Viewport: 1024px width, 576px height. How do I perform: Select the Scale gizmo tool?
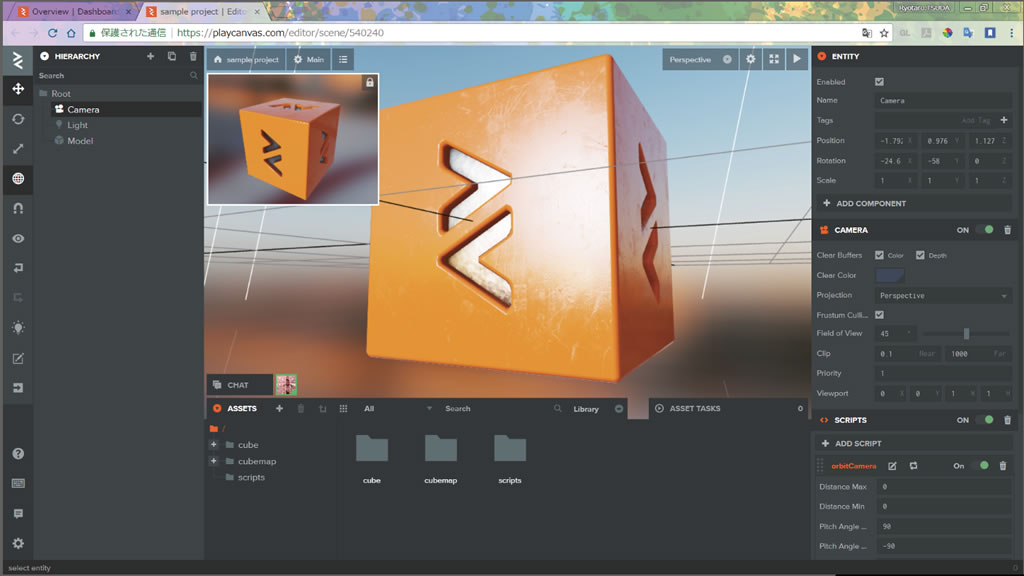(x=18, y=149)
